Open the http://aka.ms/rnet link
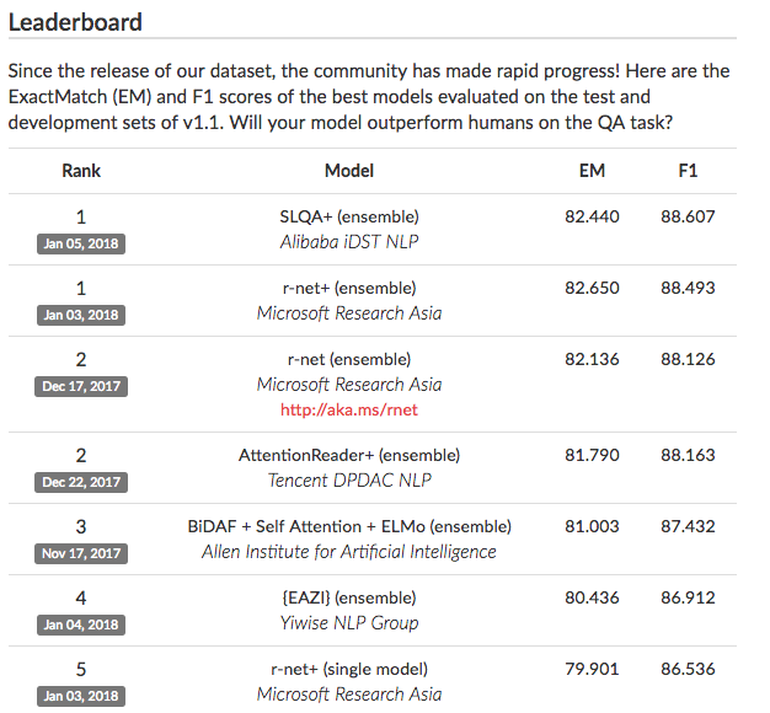The width and height of the screenshot is (770, 713). click(349, 409)
